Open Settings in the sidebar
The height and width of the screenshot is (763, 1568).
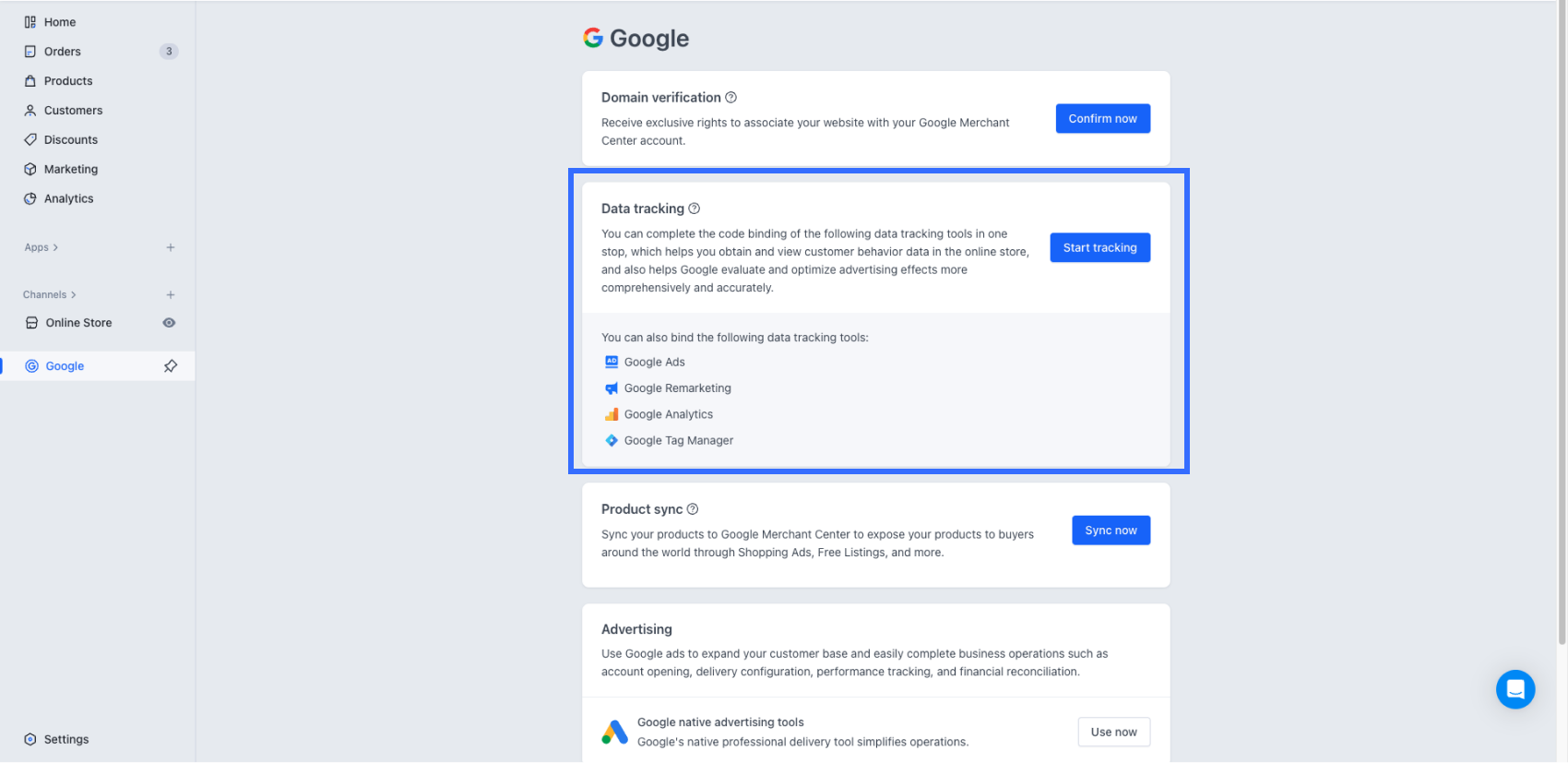coord(66,739)
